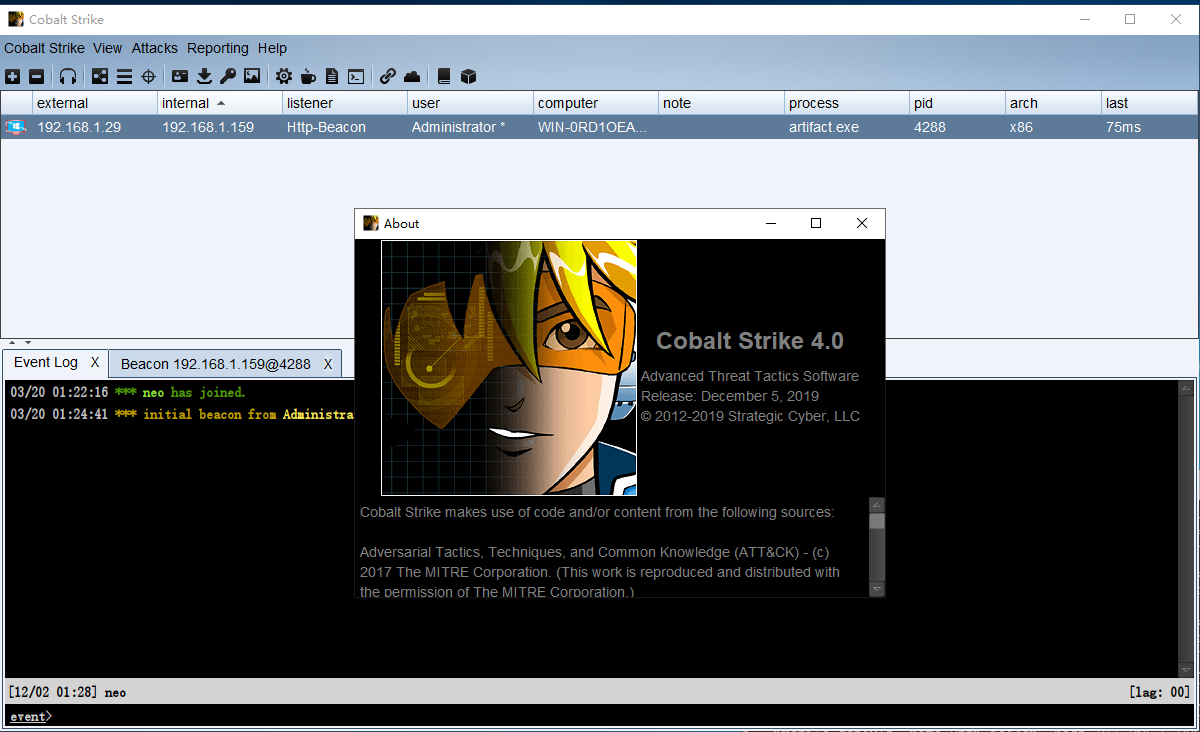Open the Cobalt Strike menu
1200x732 pixels.
(x=46, y=48)
